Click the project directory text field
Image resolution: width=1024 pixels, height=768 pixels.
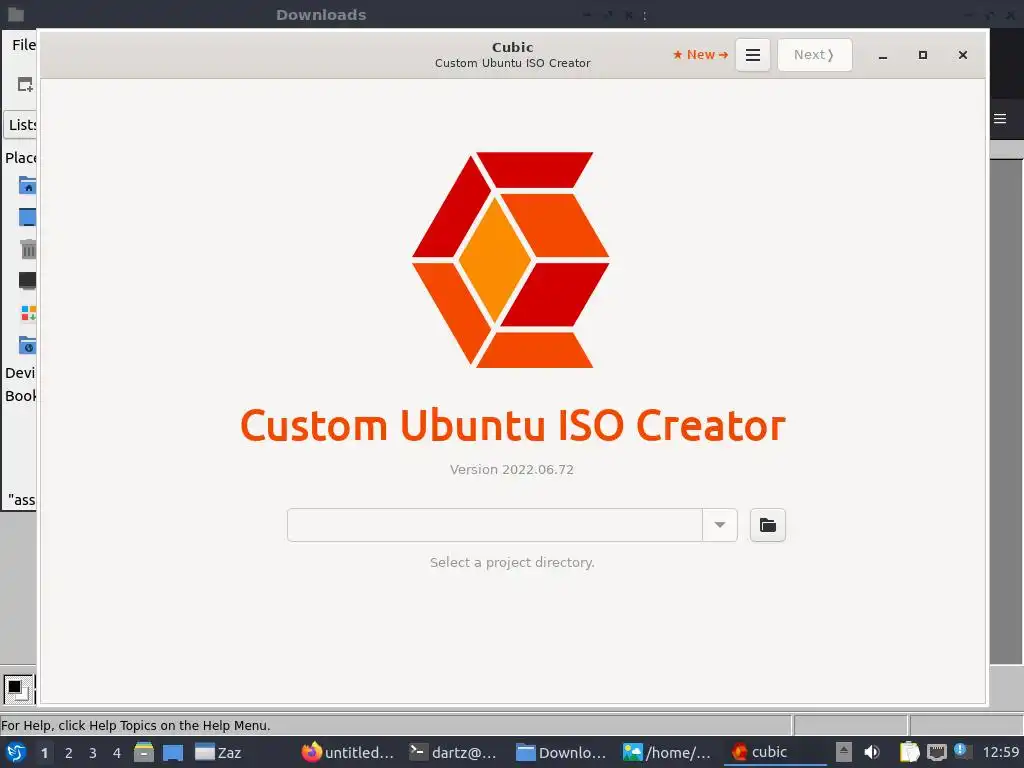(x=494, y=525)
